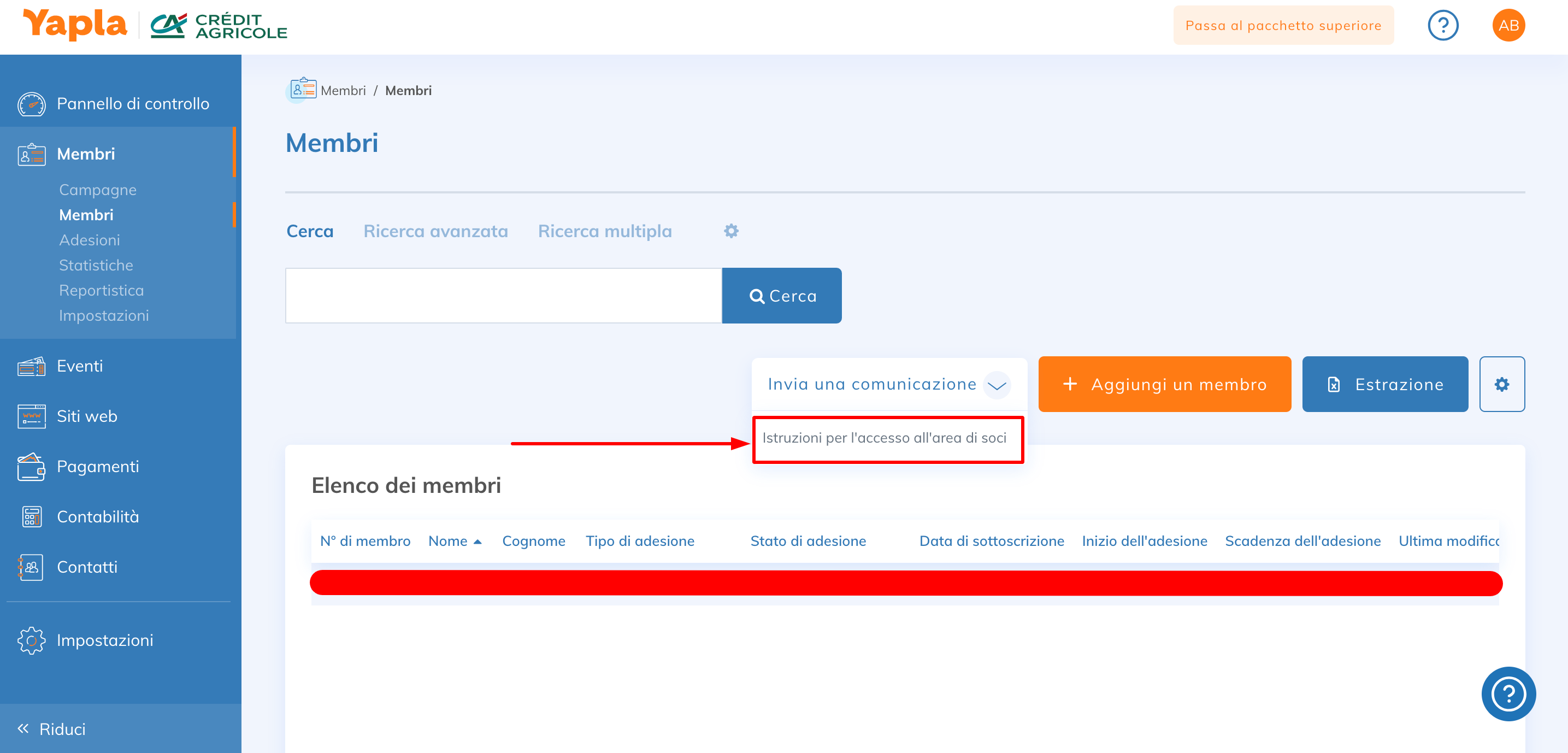The height and width of the screenshot is (753, 1568).
Task: Expand the Invia una comunicazione dropdown
Action: coord(997,385)
